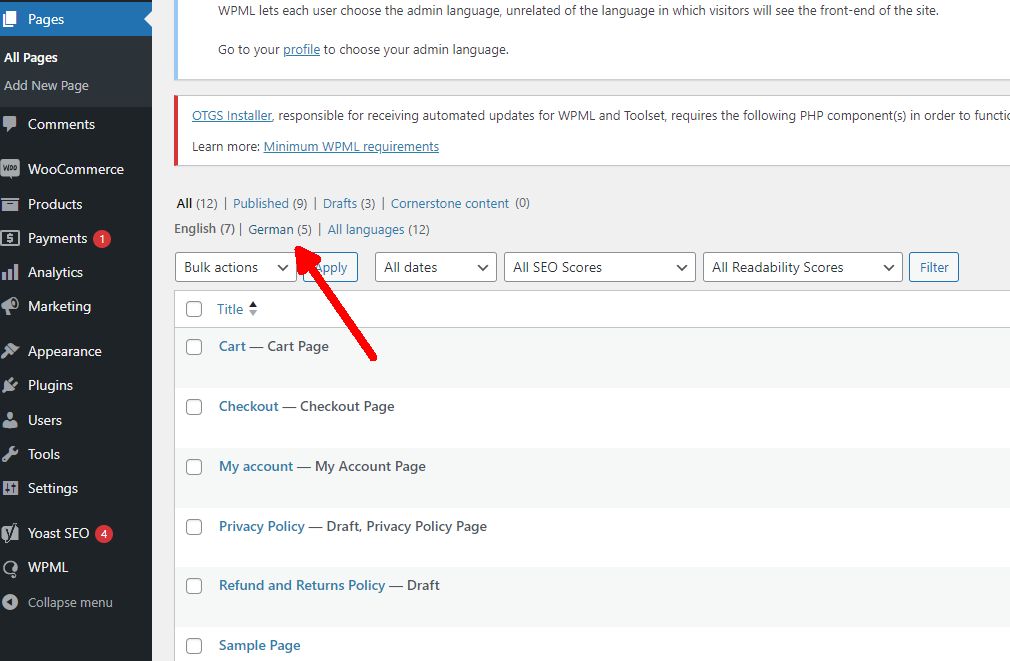This screenshot has height=661, width=1010.
Task: Click the Apply button
Action: coord(330,267)
